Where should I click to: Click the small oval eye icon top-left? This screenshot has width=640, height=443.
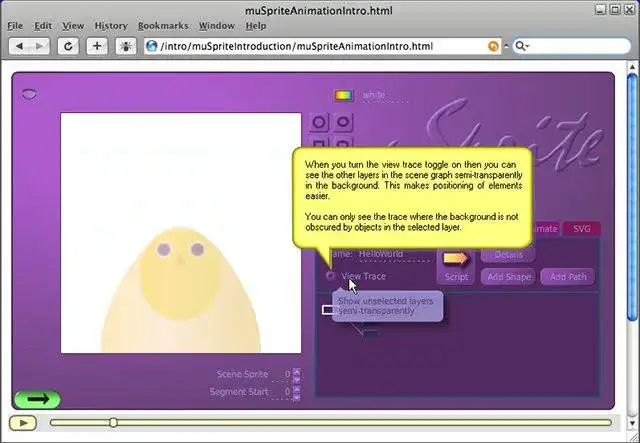pos(29,94)
